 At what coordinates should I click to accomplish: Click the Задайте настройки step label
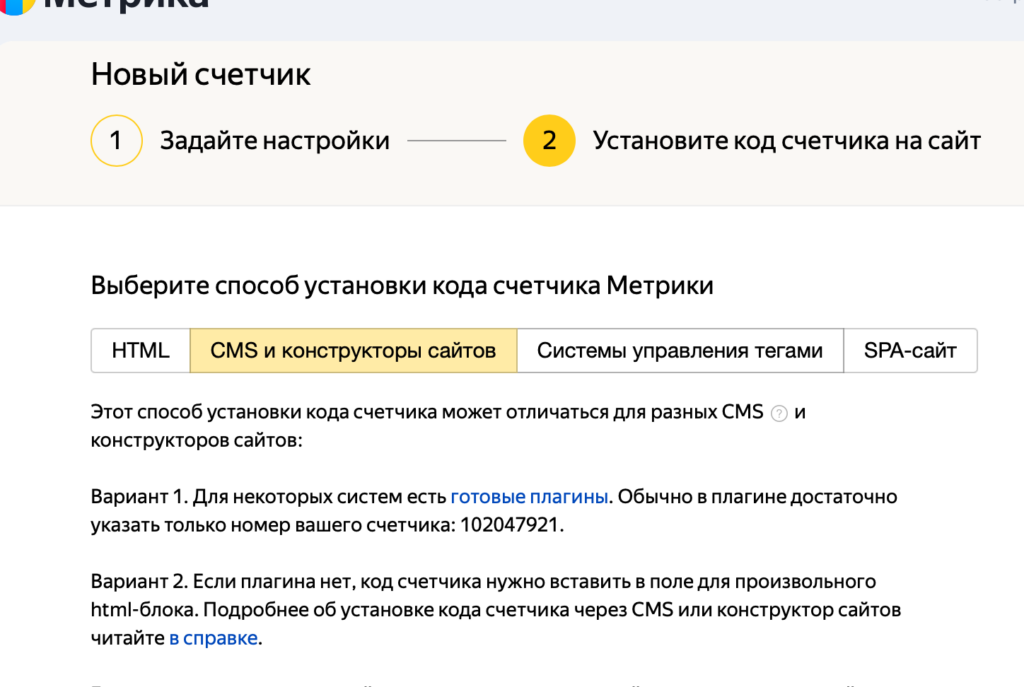(275, 140)
